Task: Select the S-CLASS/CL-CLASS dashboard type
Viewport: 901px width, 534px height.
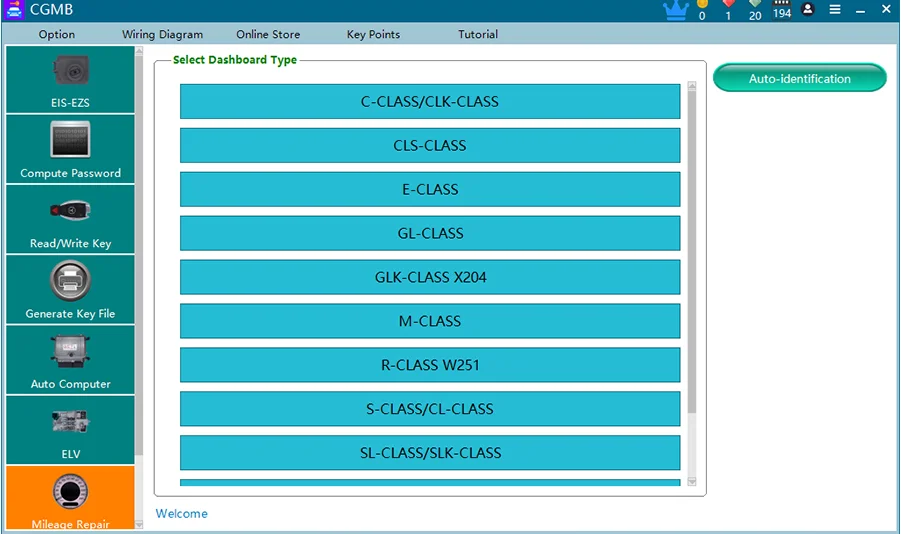Action: click(430, 409)
